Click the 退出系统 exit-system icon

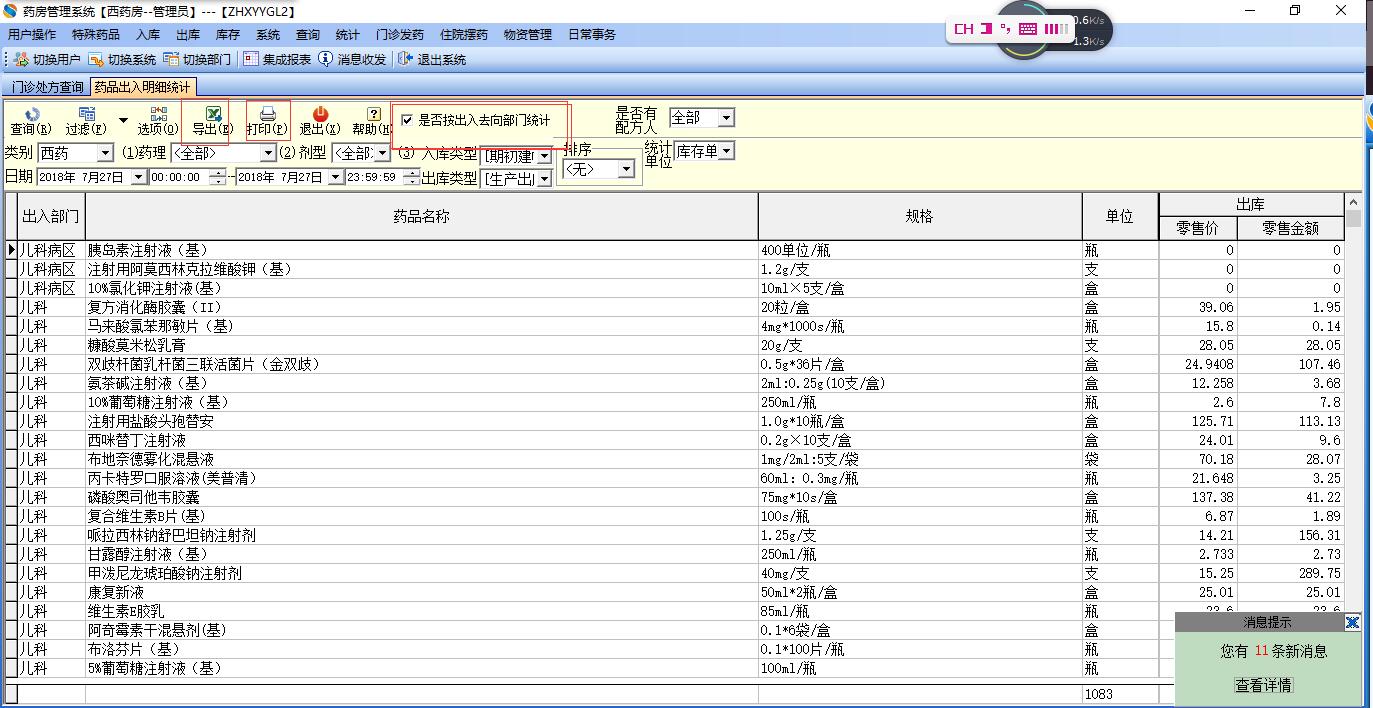coord(406,60)
